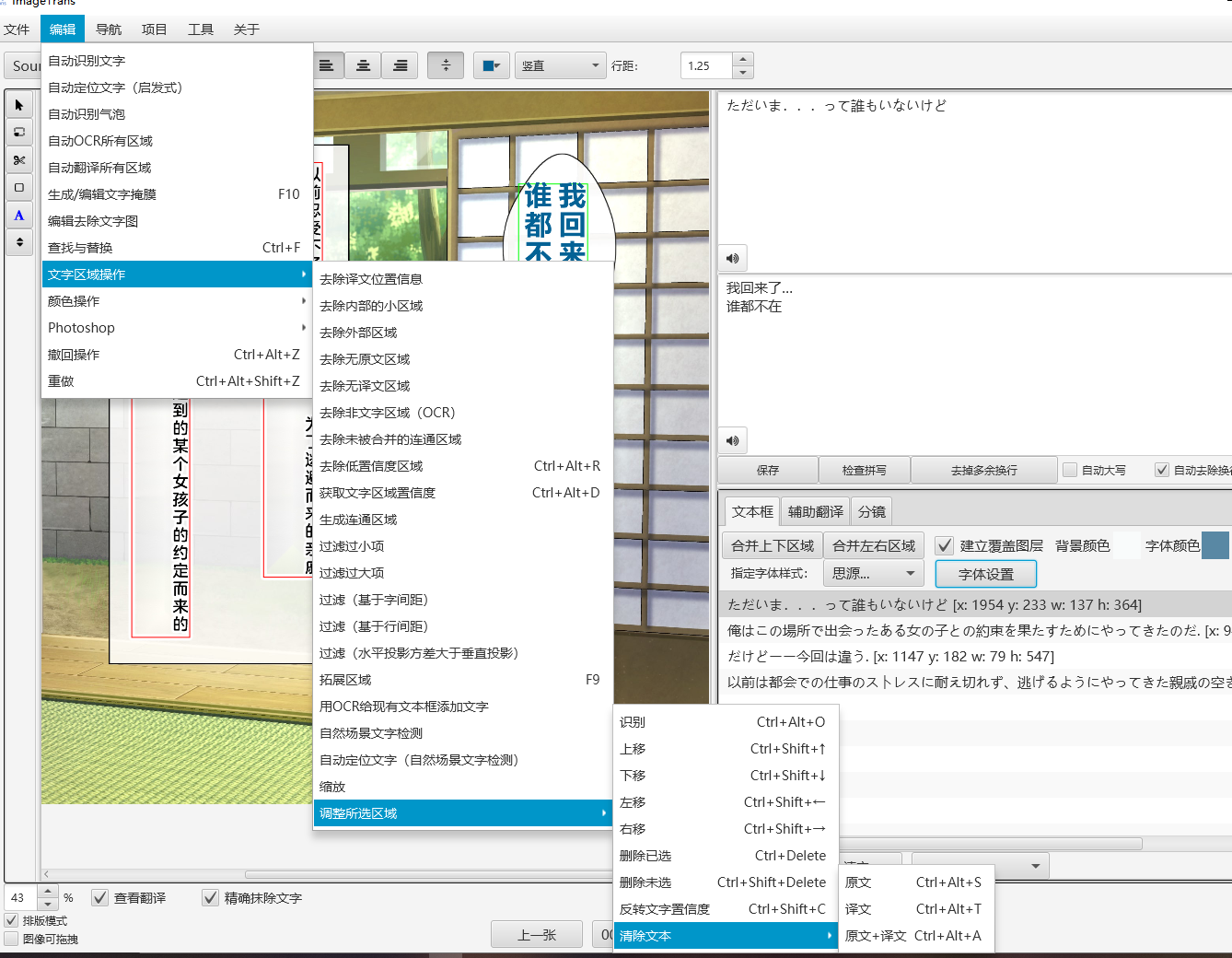Screen dimensions: 1232x958
Task: Open the blue color picker dropdown in toolbar
Action: 492,65
